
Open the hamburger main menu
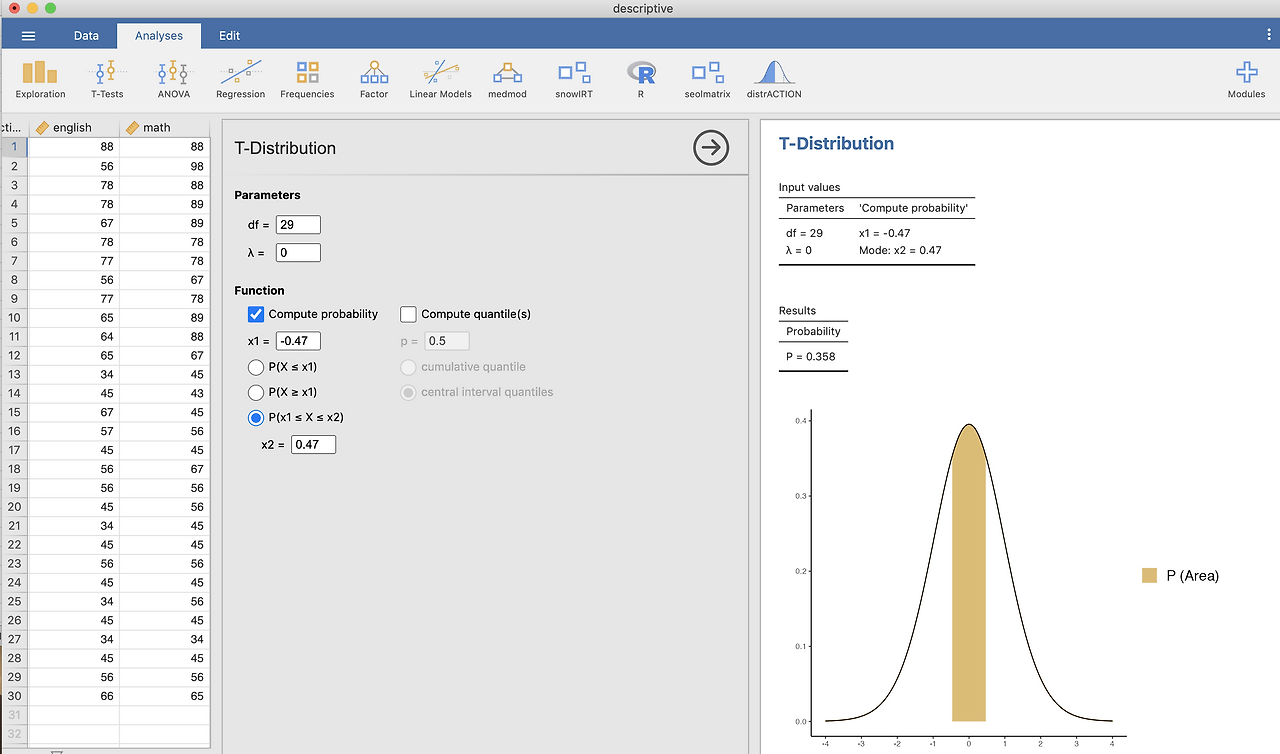[28, 36]
